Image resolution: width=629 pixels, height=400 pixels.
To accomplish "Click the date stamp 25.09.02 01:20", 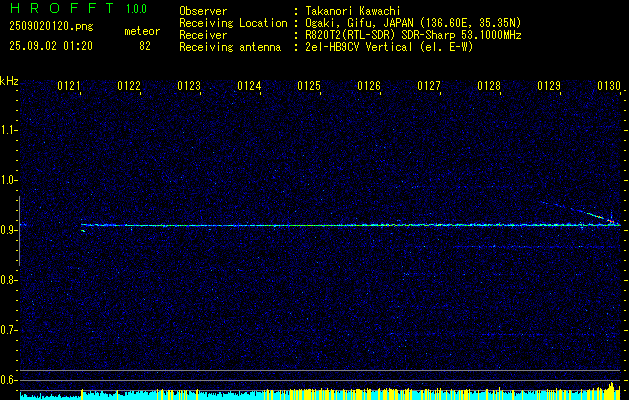I will click(x=51, y=46).
